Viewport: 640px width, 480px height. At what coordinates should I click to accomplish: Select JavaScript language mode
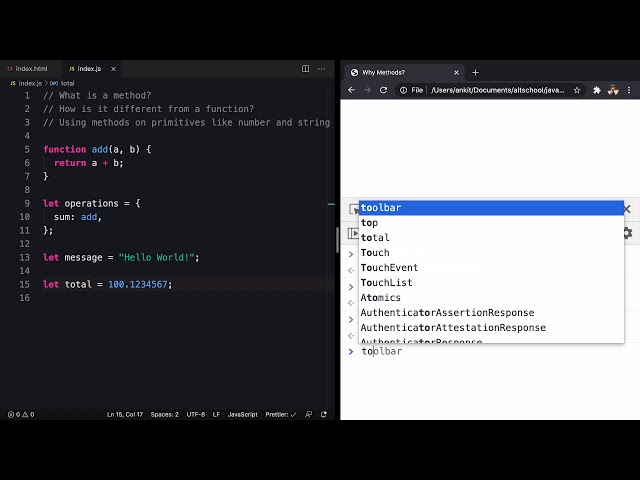point(242,414)
